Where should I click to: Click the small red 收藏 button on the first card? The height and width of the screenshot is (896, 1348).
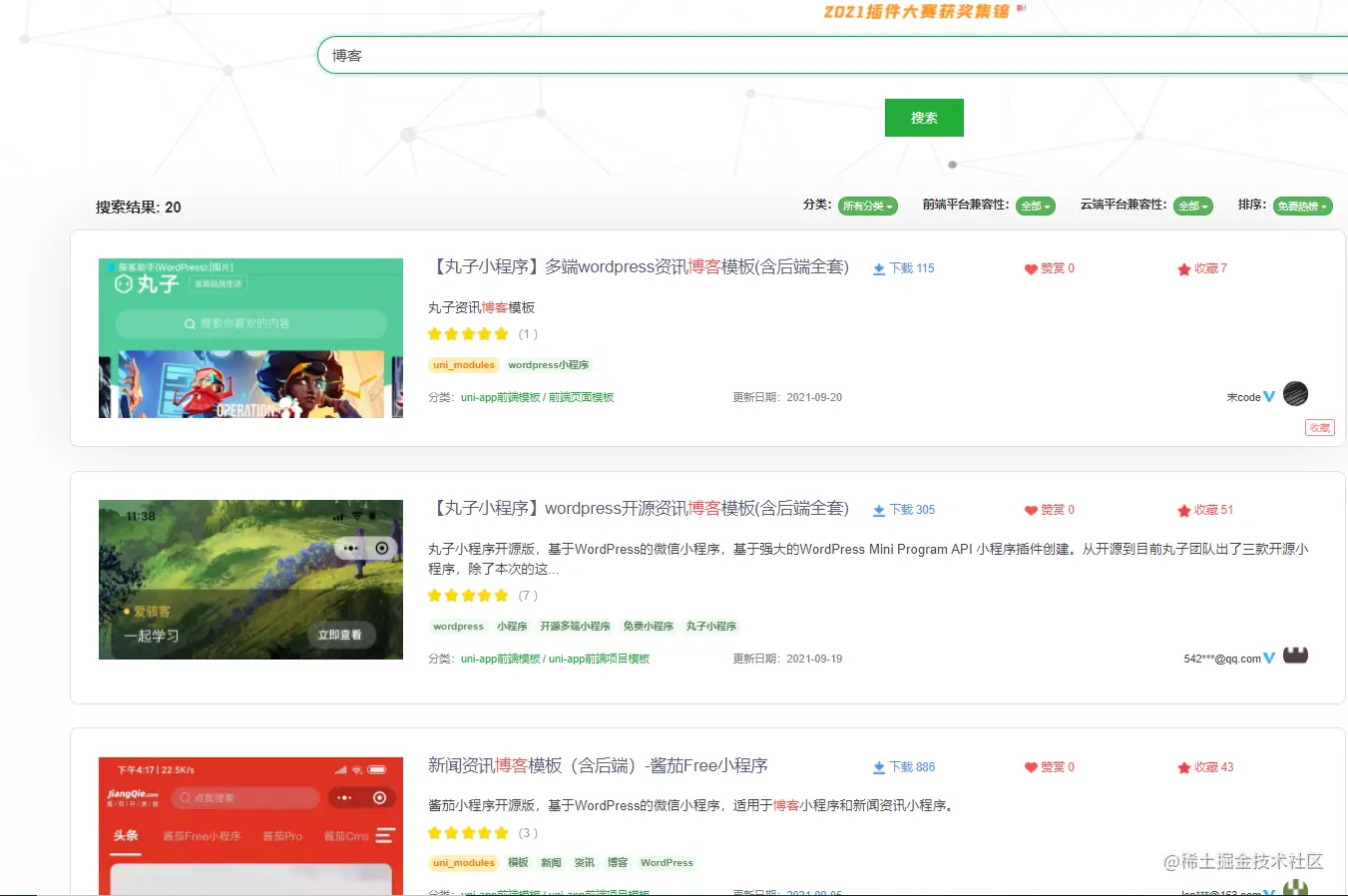1320,428
